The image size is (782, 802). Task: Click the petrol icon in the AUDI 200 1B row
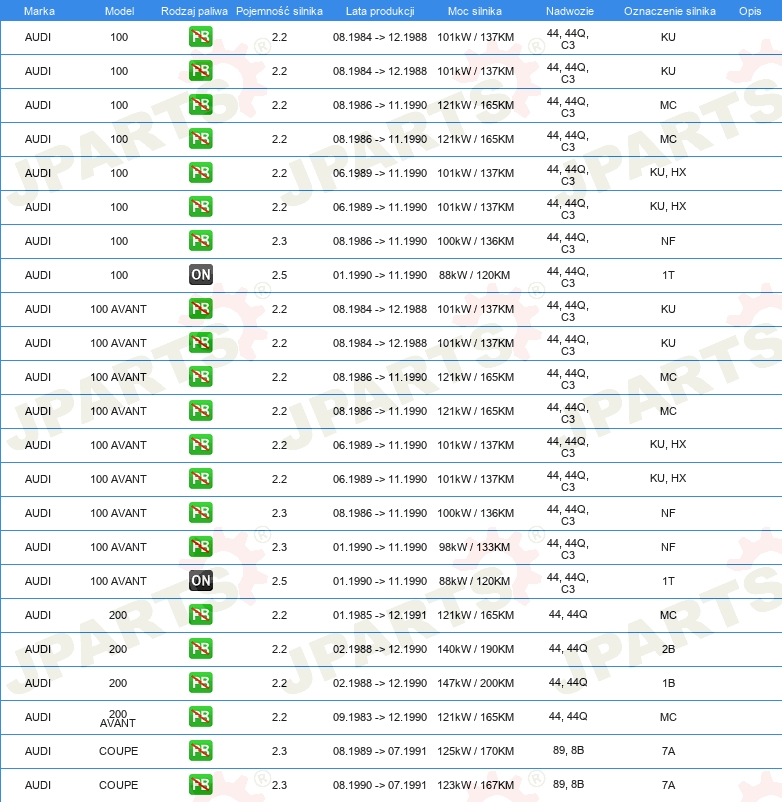[200, 683]
